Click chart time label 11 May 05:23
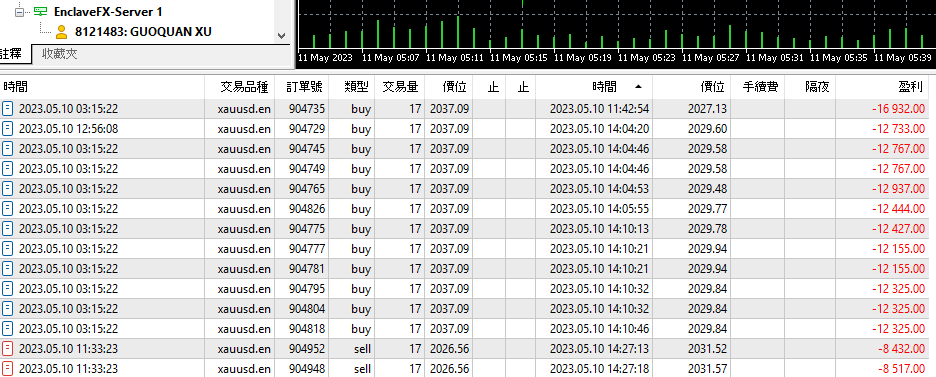 pos(646,58)
